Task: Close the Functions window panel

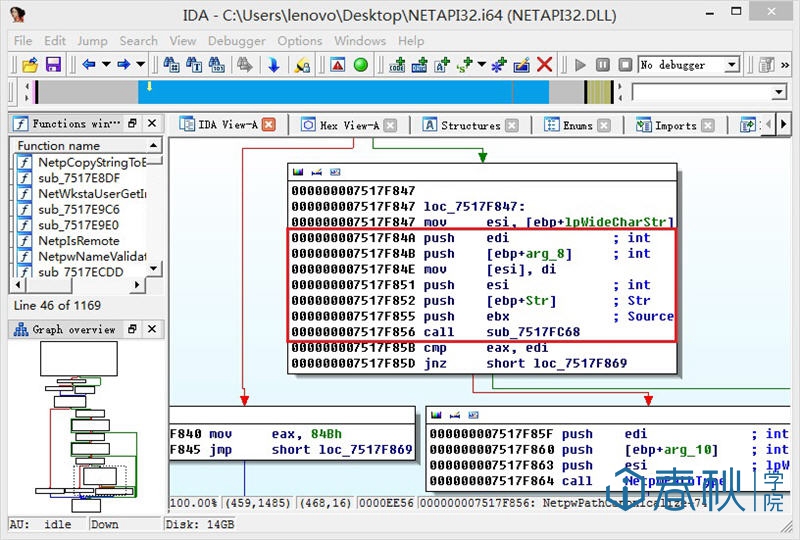Action: click(152, 123)
